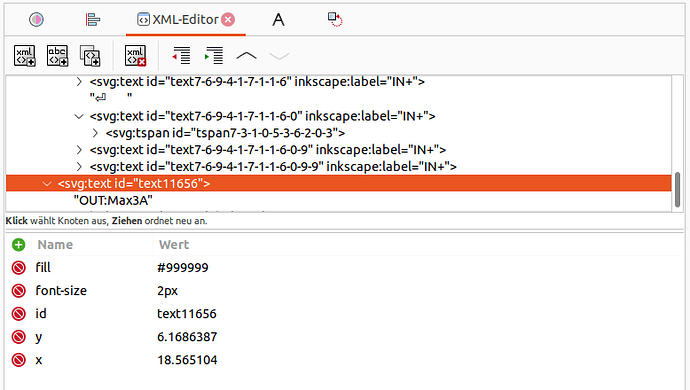
Task: Select the svg:text text7-6-9-4-1-7-1-1-6-0-9-9 row
Action: (339, 167)
